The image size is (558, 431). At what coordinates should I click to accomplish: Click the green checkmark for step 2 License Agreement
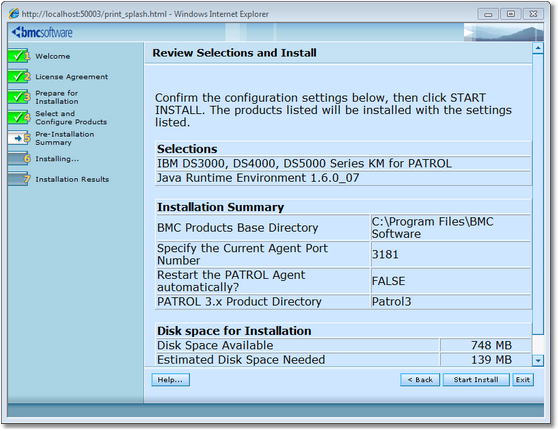[19, 76]
